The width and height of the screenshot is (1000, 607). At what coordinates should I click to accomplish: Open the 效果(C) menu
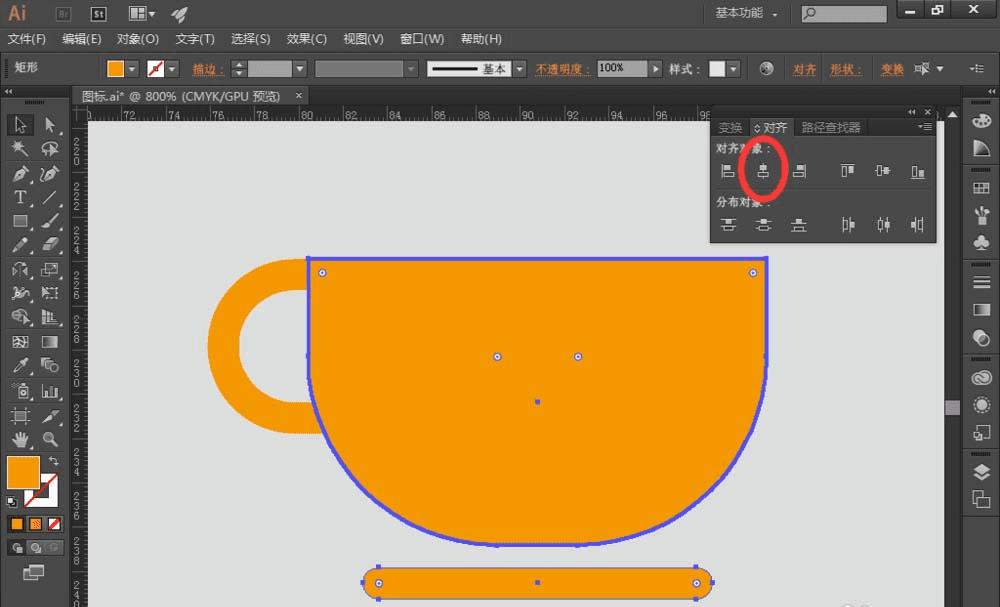306,39
